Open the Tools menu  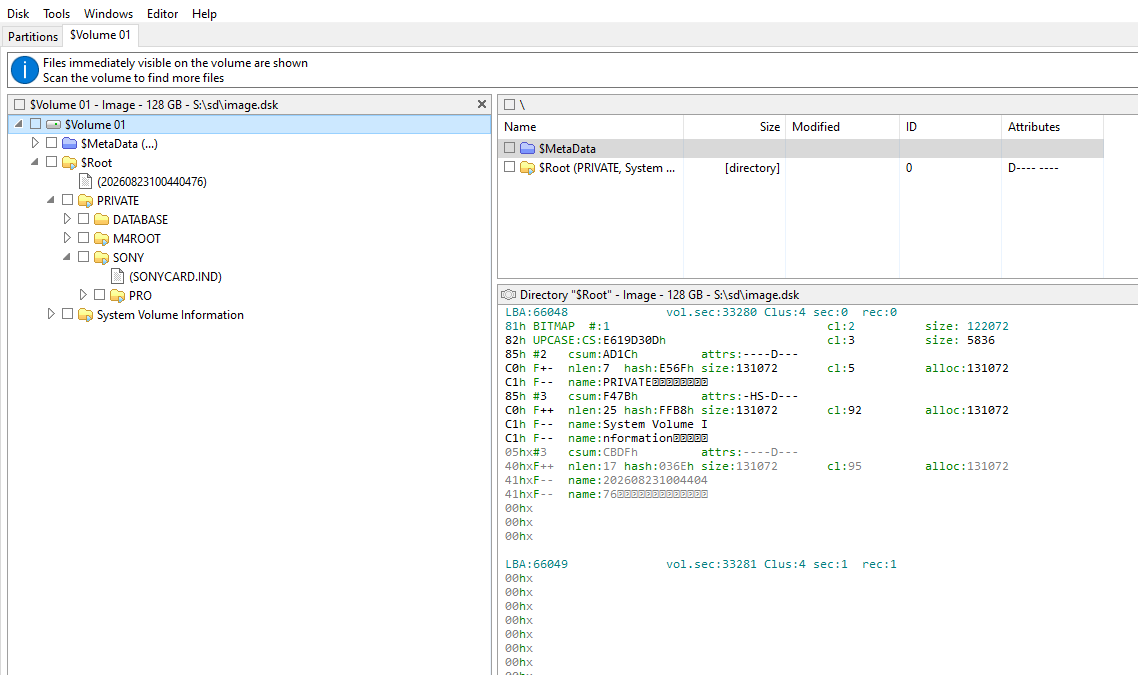pos(57,14)
